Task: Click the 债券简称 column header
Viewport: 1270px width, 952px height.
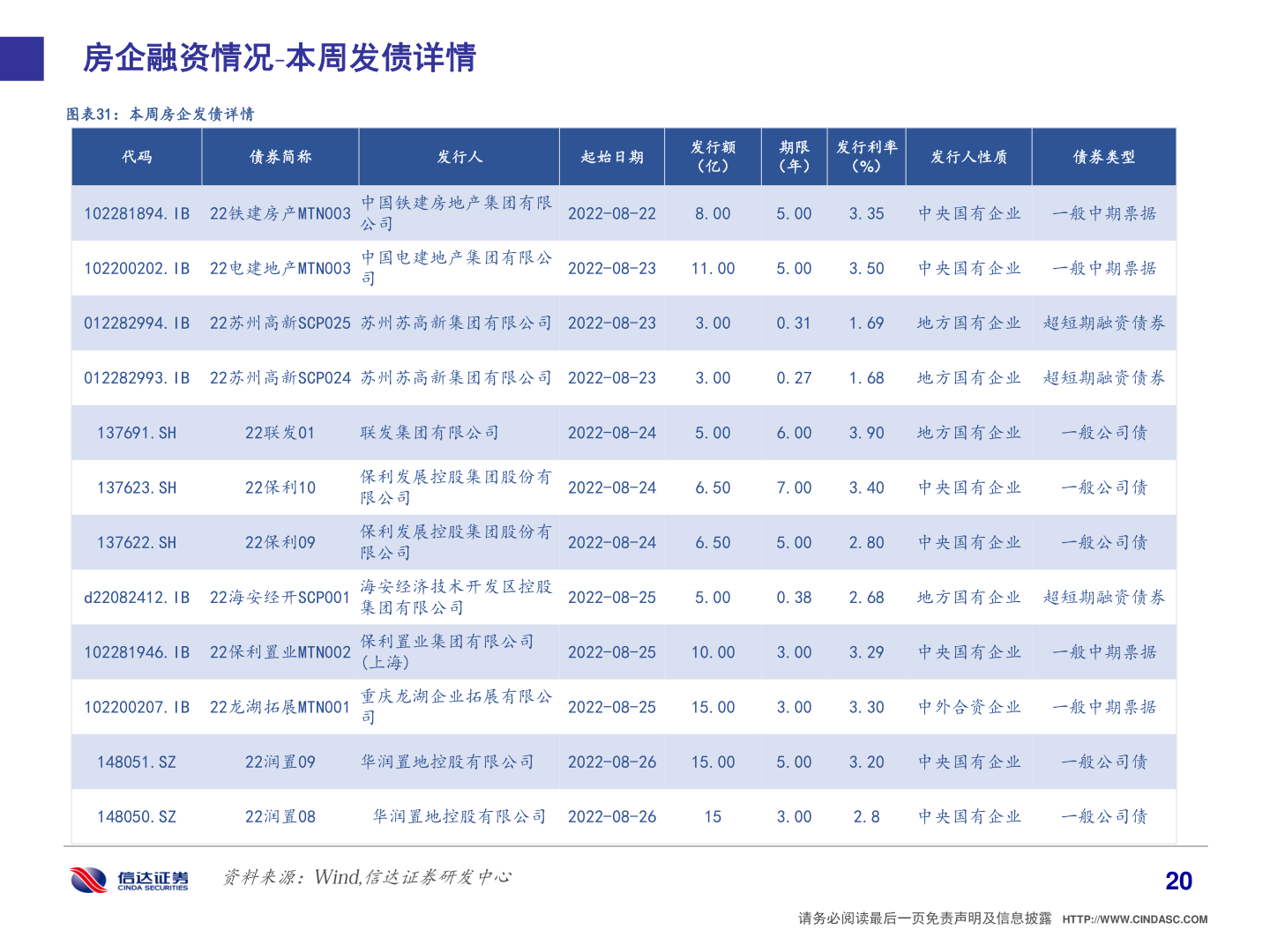Action: (x=280, y=157)
